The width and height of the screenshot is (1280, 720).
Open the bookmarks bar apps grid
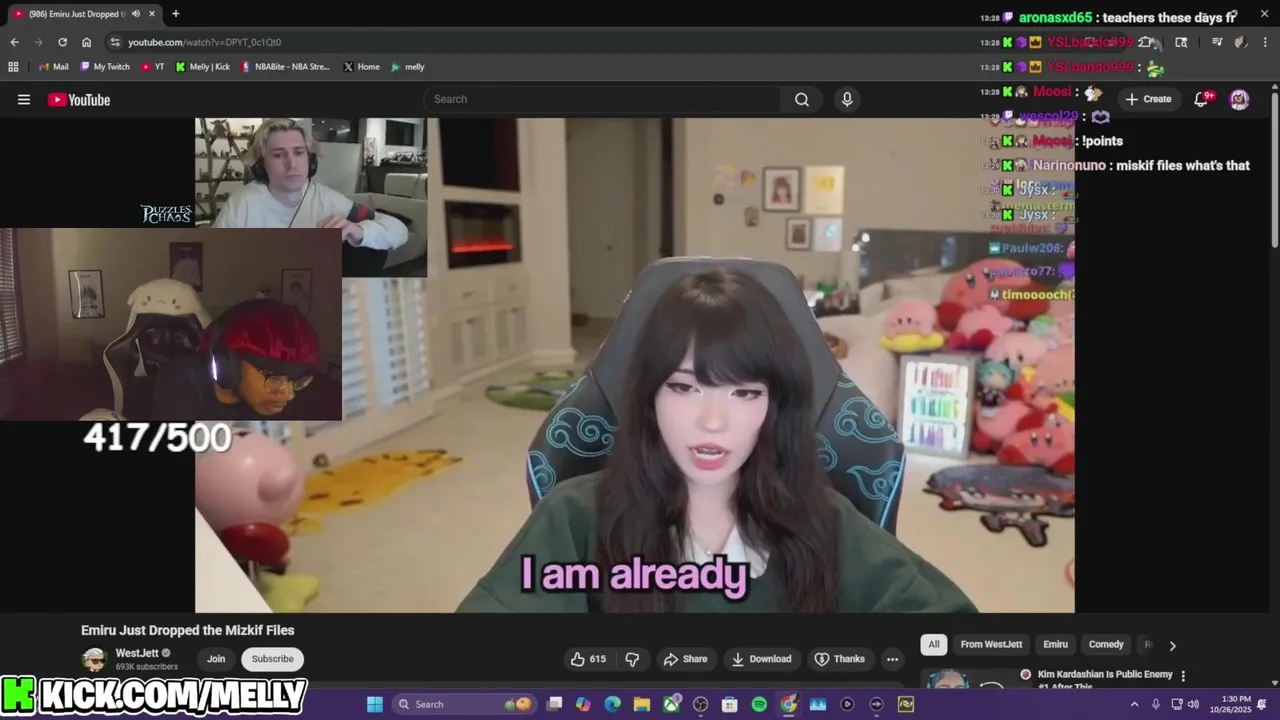(13, 67)
